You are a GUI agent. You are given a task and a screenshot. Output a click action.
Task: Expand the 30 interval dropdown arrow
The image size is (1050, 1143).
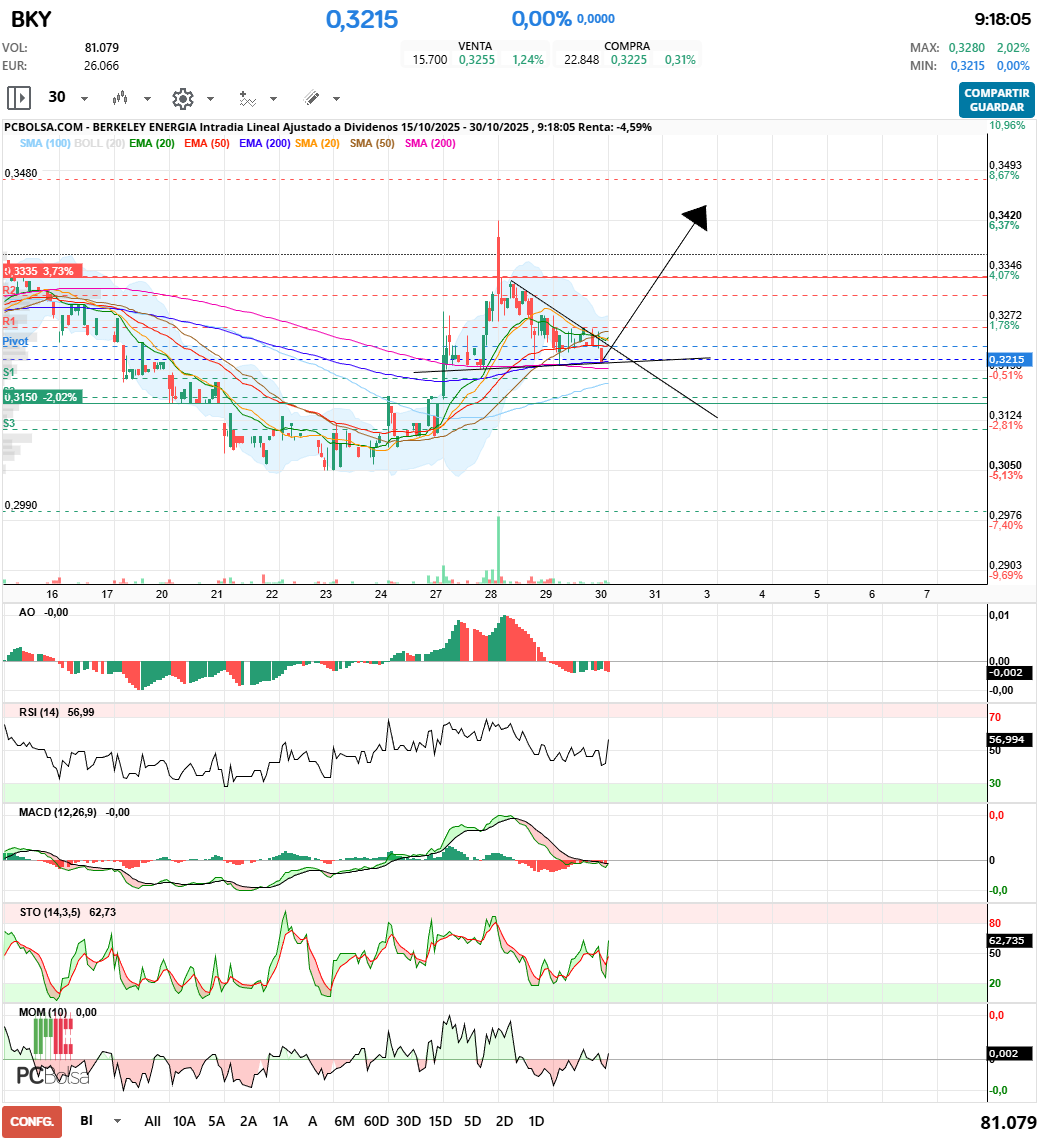(84, 99)
